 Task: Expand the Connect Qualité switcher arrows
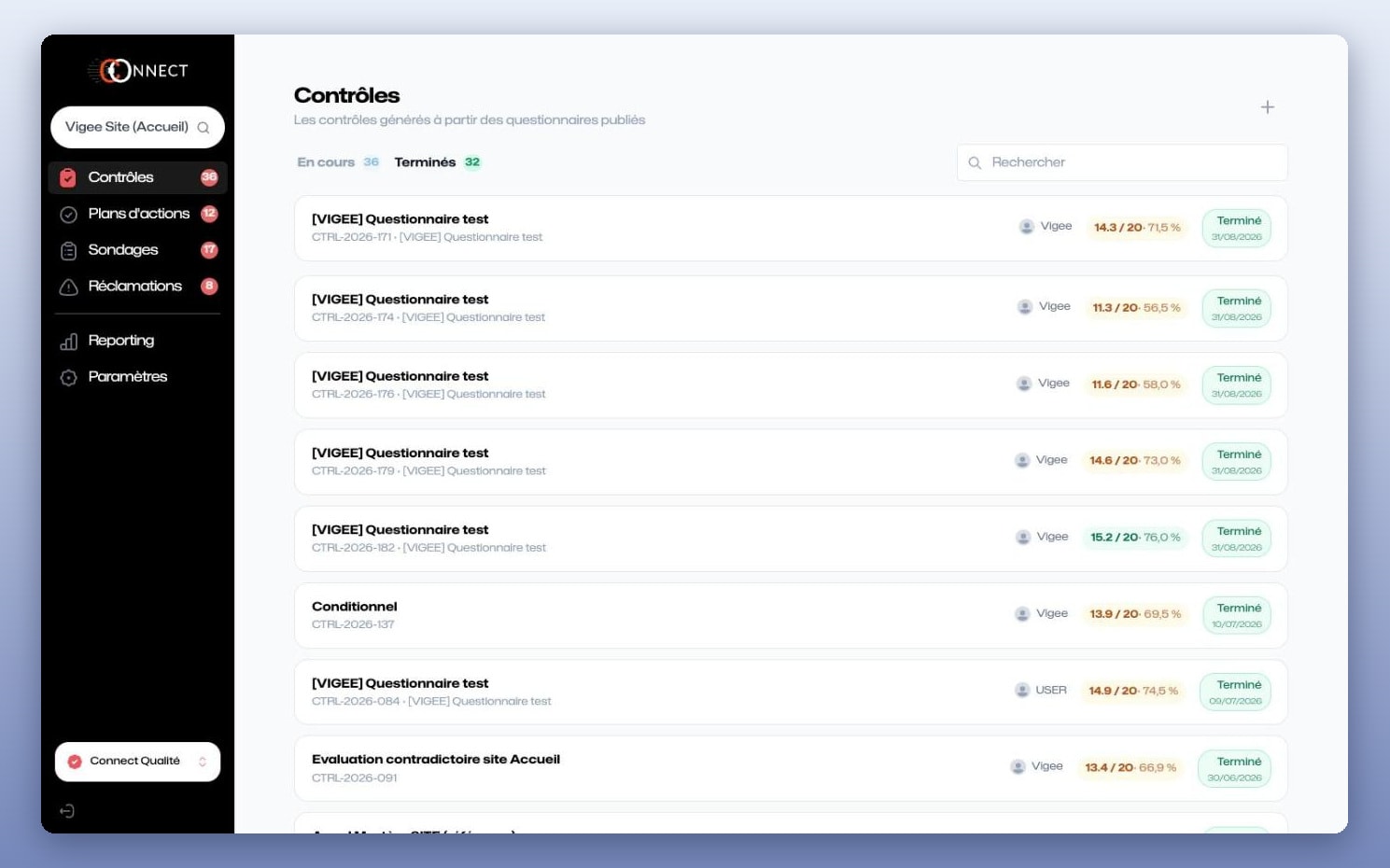tap(203, 762)
